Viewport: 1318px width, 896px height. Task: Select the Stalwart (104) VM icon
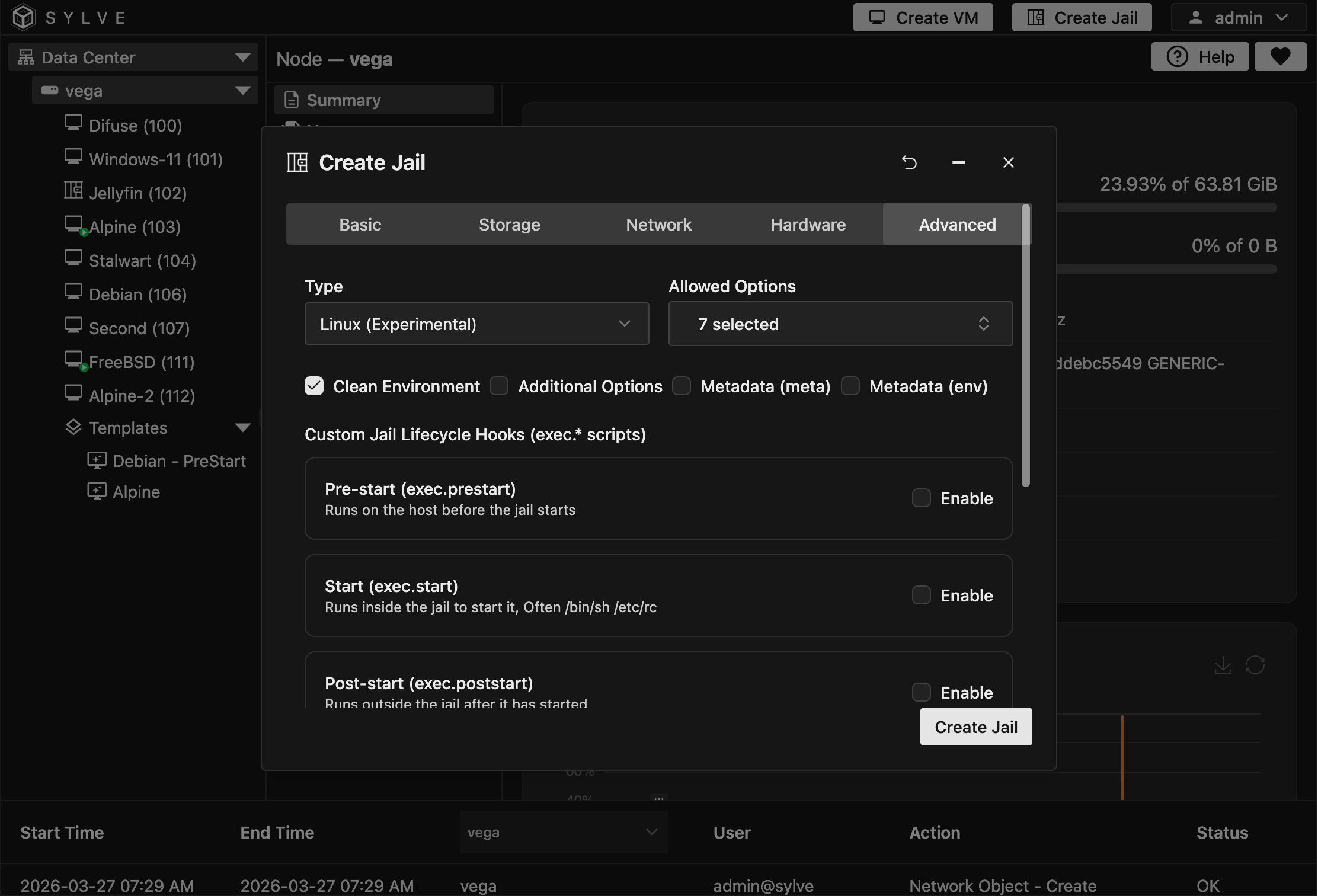point(73,258)
